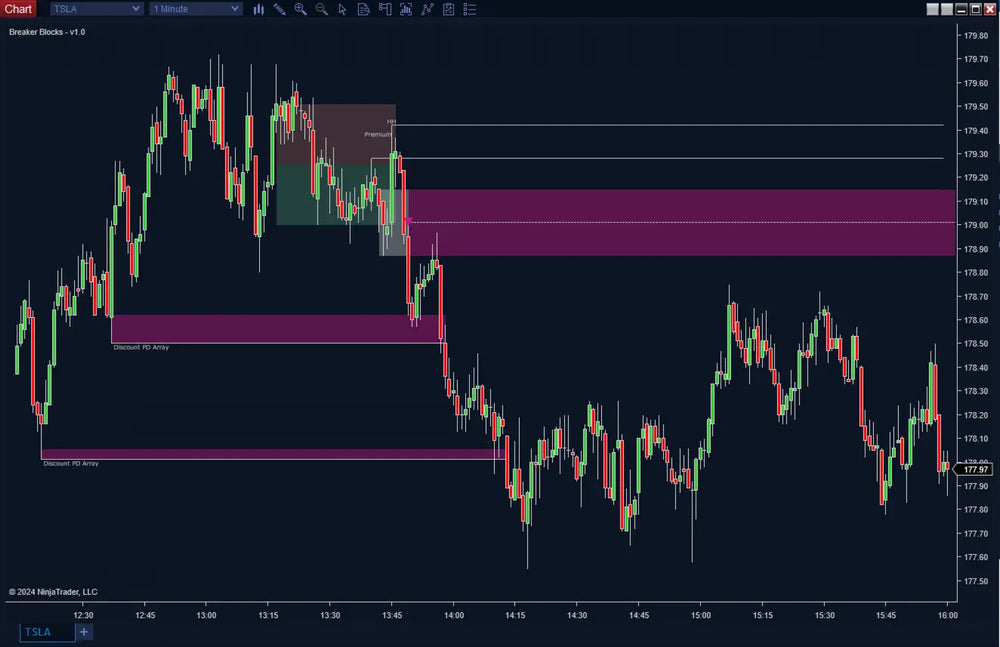Click the zoom in magnifier
This screenshot has width=1000, height=647.
pyautogui.click(x=300, y=9)
